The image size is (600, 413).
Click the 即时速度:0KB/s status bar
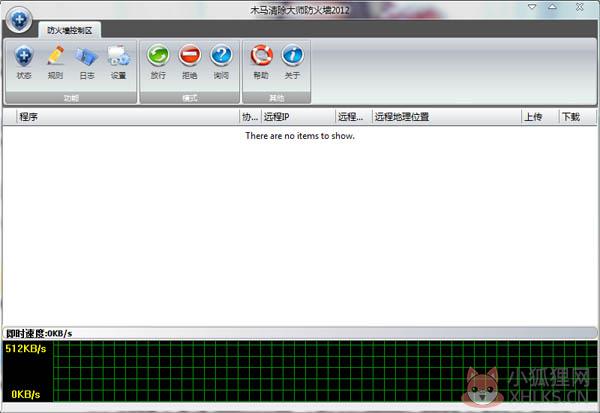pyautogui.click(x=300, y=333)
